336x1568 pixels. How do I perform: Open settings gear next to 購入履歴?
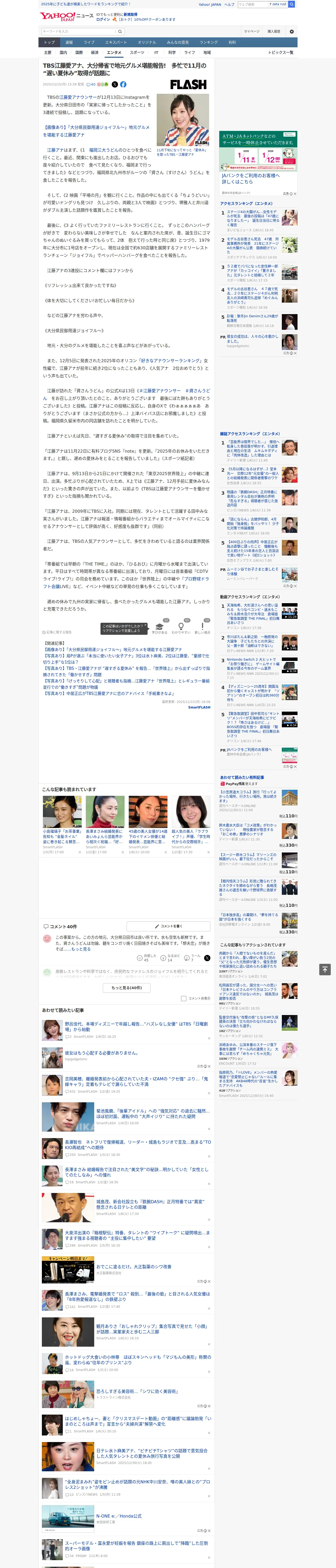click(x=292, y=32)
